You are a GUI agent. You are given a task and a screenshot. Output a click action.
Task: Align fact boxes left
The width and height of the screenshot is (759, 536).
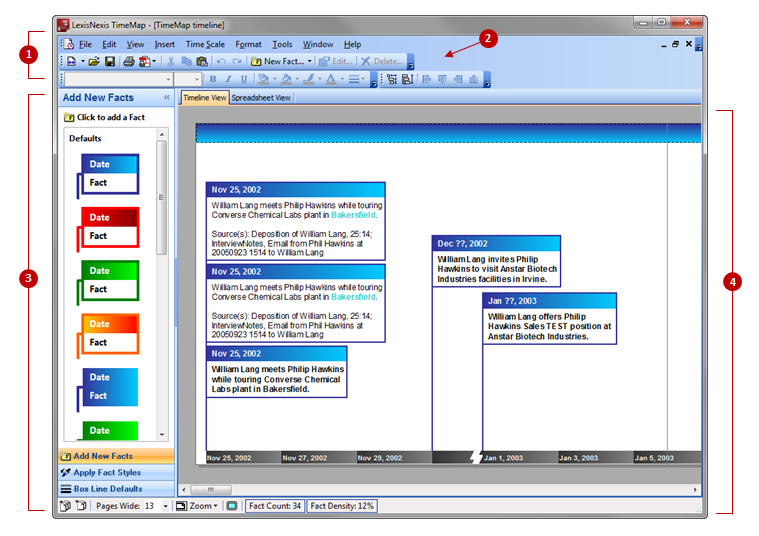pyautogui.click(x=426, y=79)
